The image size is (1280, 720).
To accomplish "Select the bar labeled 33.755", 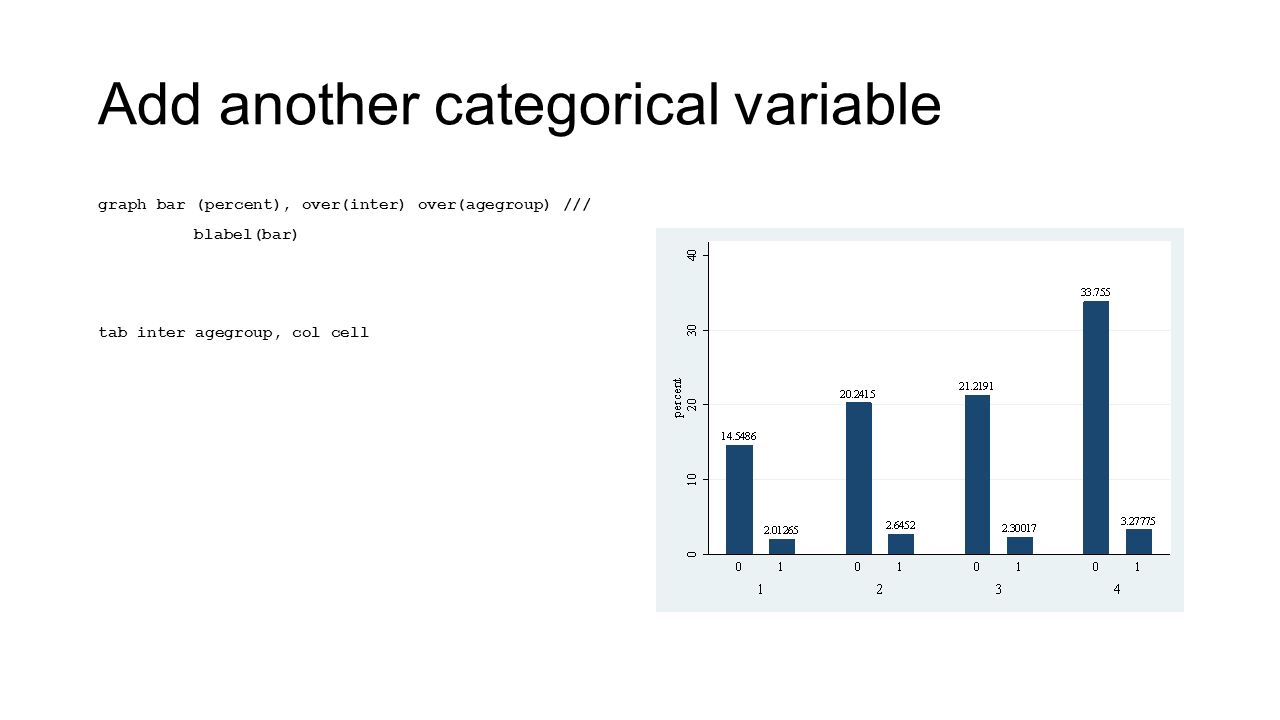I will pyautogui.click(x=1096, y=427).
